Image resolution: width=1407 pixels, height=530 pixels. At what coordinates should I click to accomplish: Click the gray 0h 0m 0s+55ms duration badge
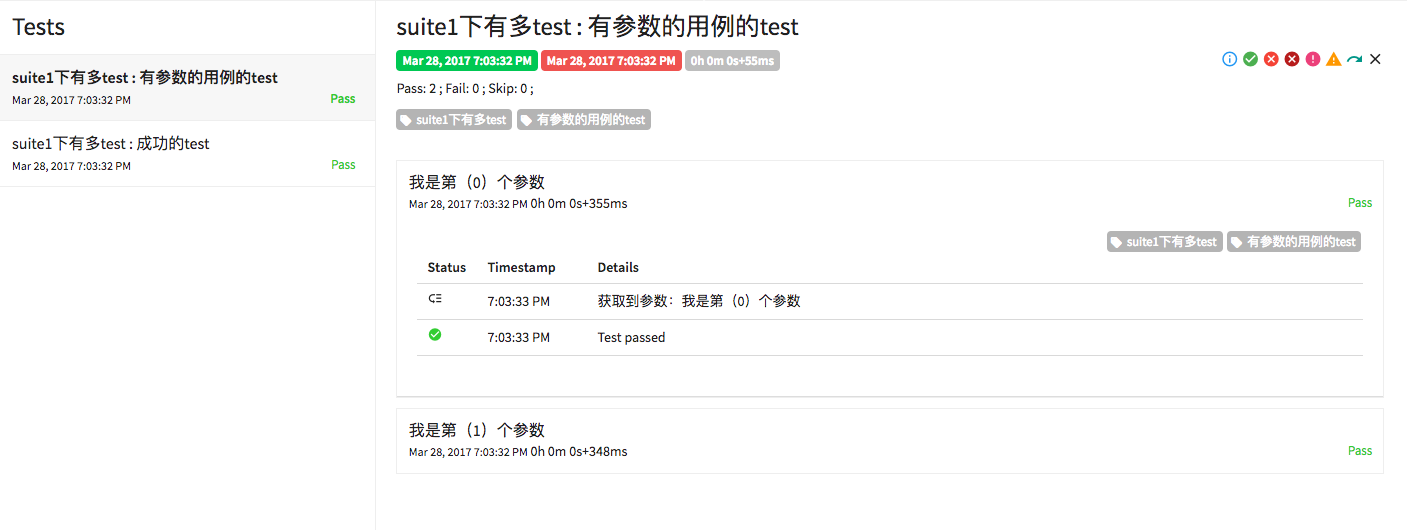pyautogui.click(x=732, y=61)
